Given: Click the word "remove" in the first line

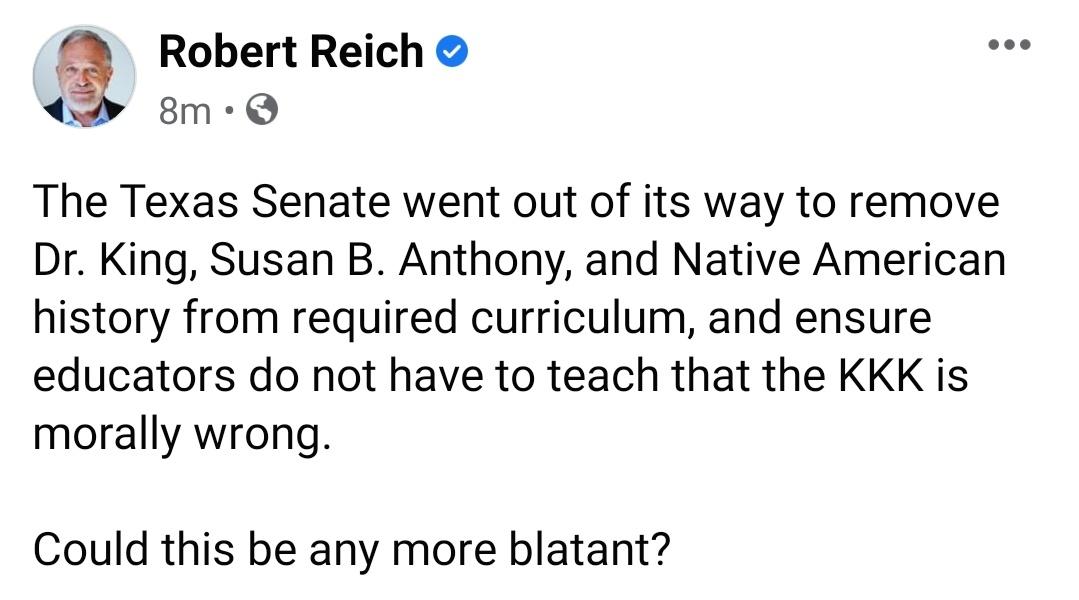Looking at the screenshot, I should (x=925, y=202).
